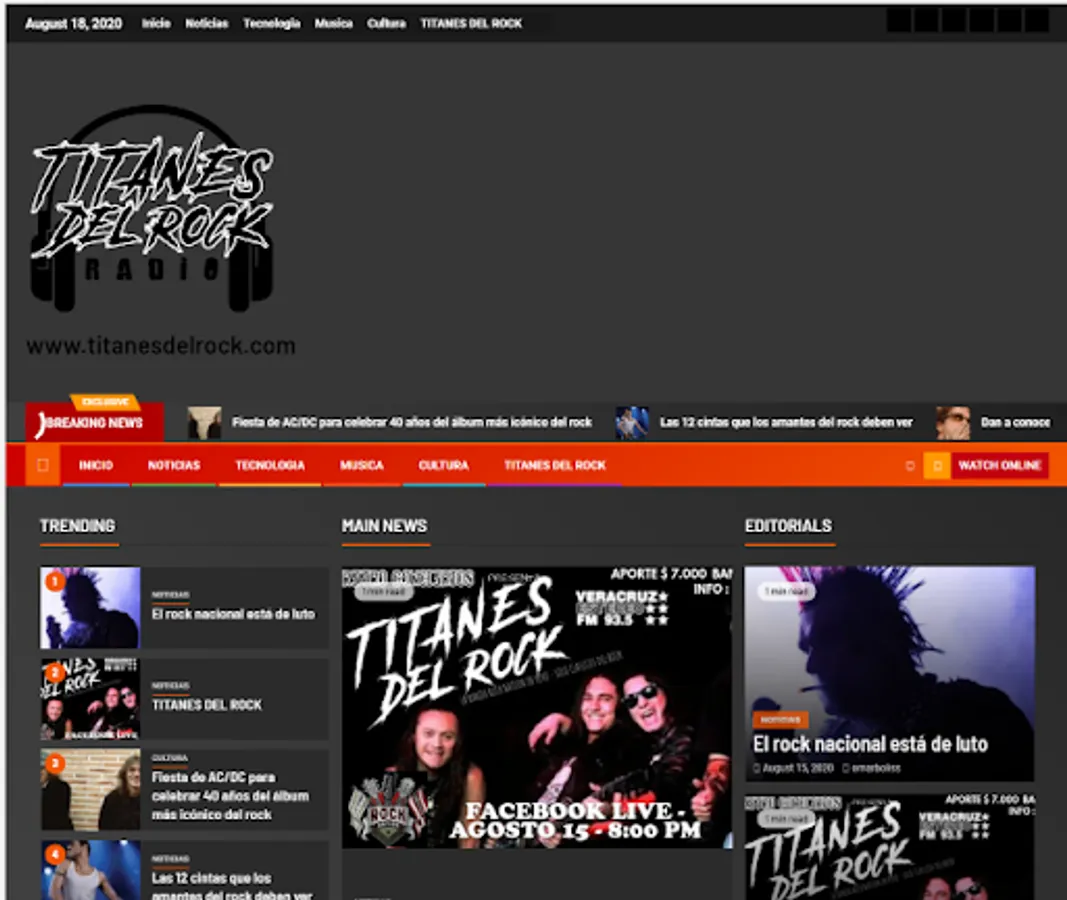Click the EXCLUSIVE badge above Breaking News
Image resolution: width=1067 pixels, height=900 pixels.
105,401
